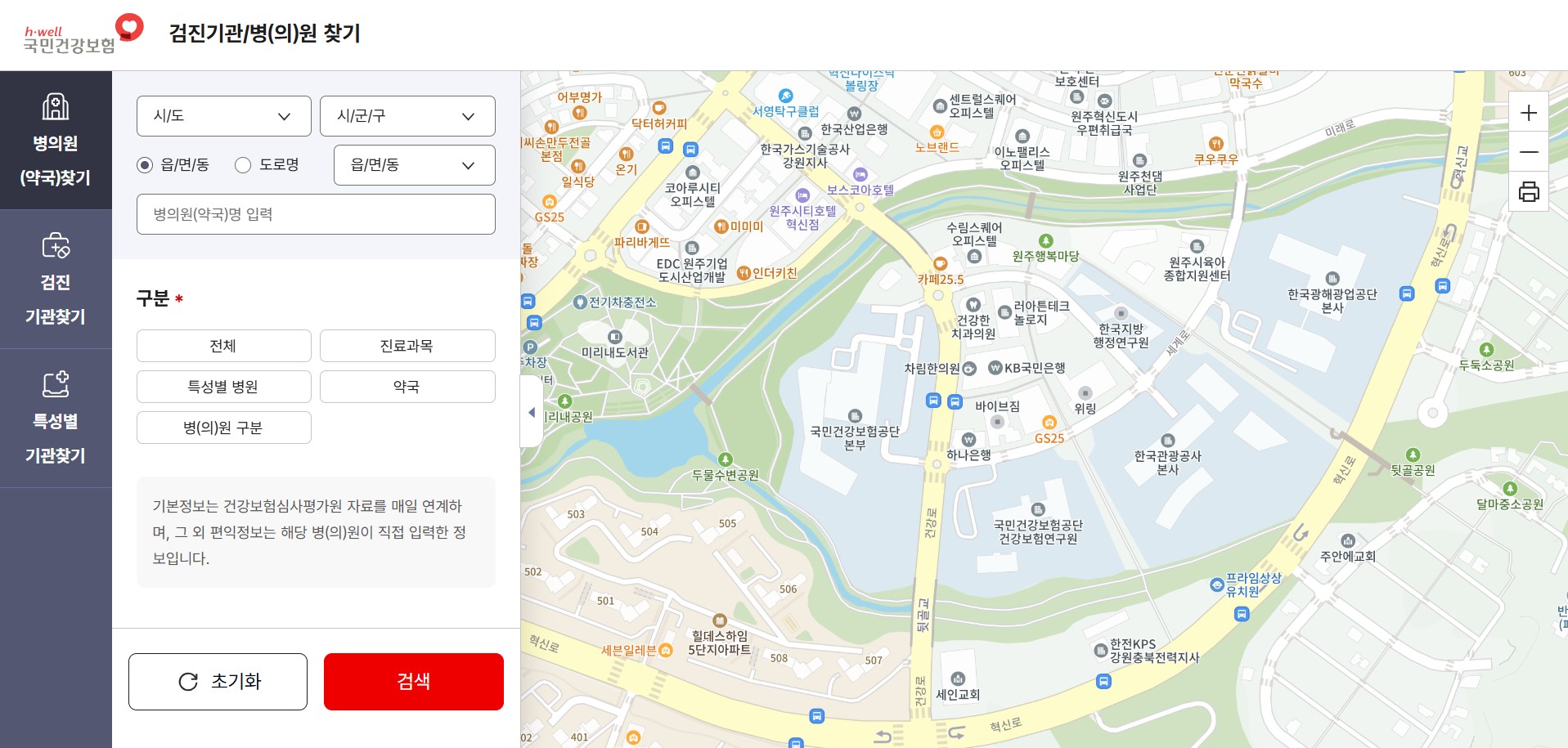1568x748 pixels.
Task: Open the 시/도 dropdown
Action: (x=223, y=115)
